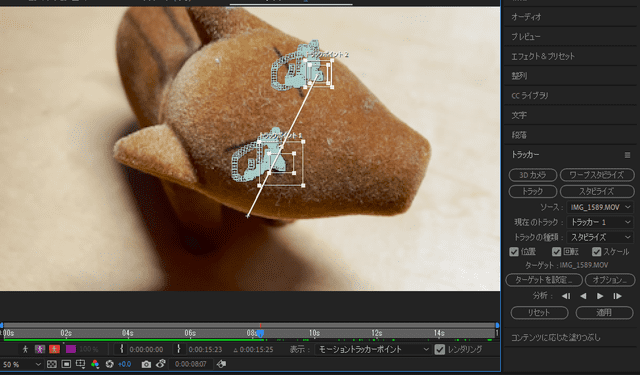Open the 50% magnification dropdown
Screen dimensions: 640x375
21,364
